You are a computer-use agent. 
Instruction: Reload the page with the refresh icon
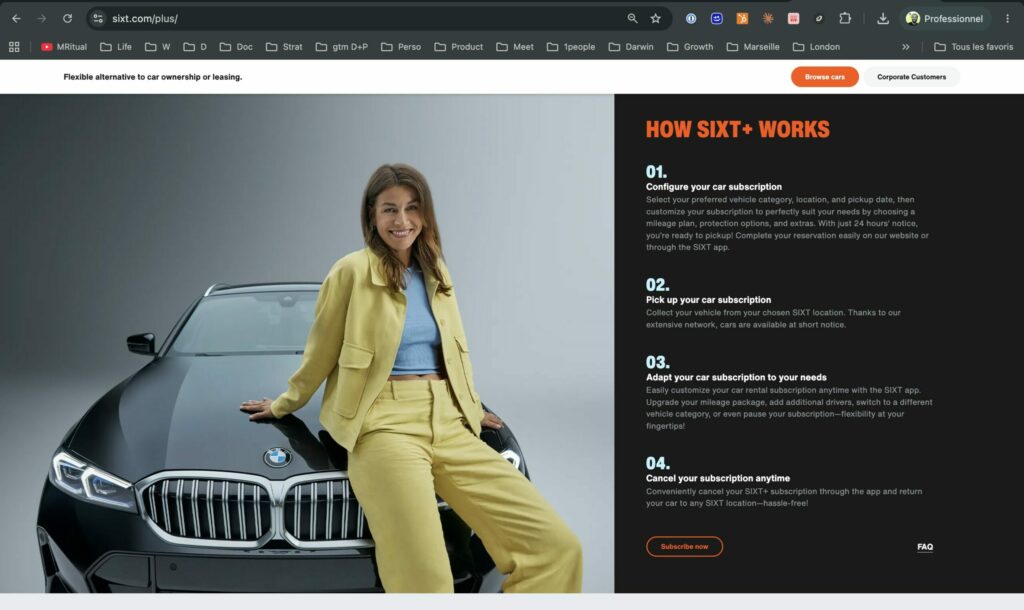point(67,18)
